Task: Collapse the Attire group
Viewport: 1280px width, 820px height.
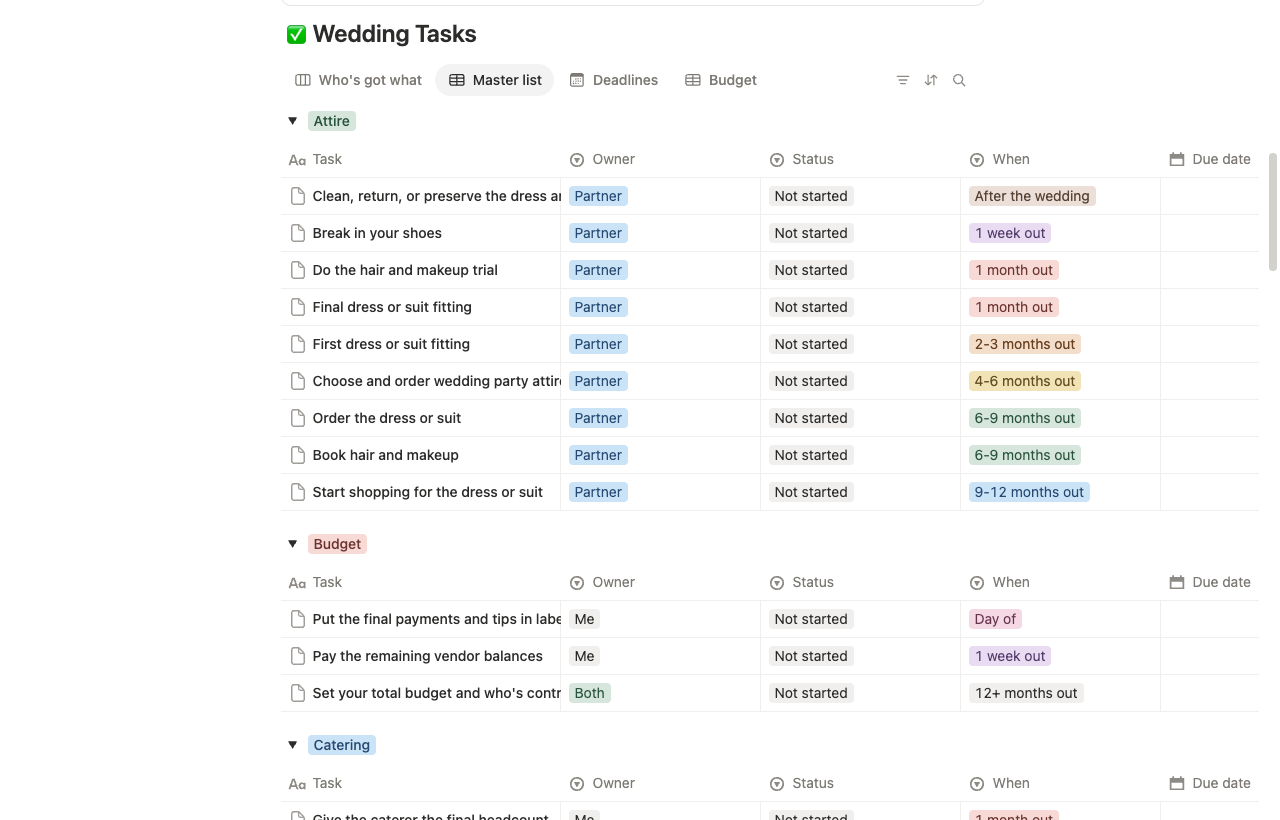Action: tap(293, 121)
